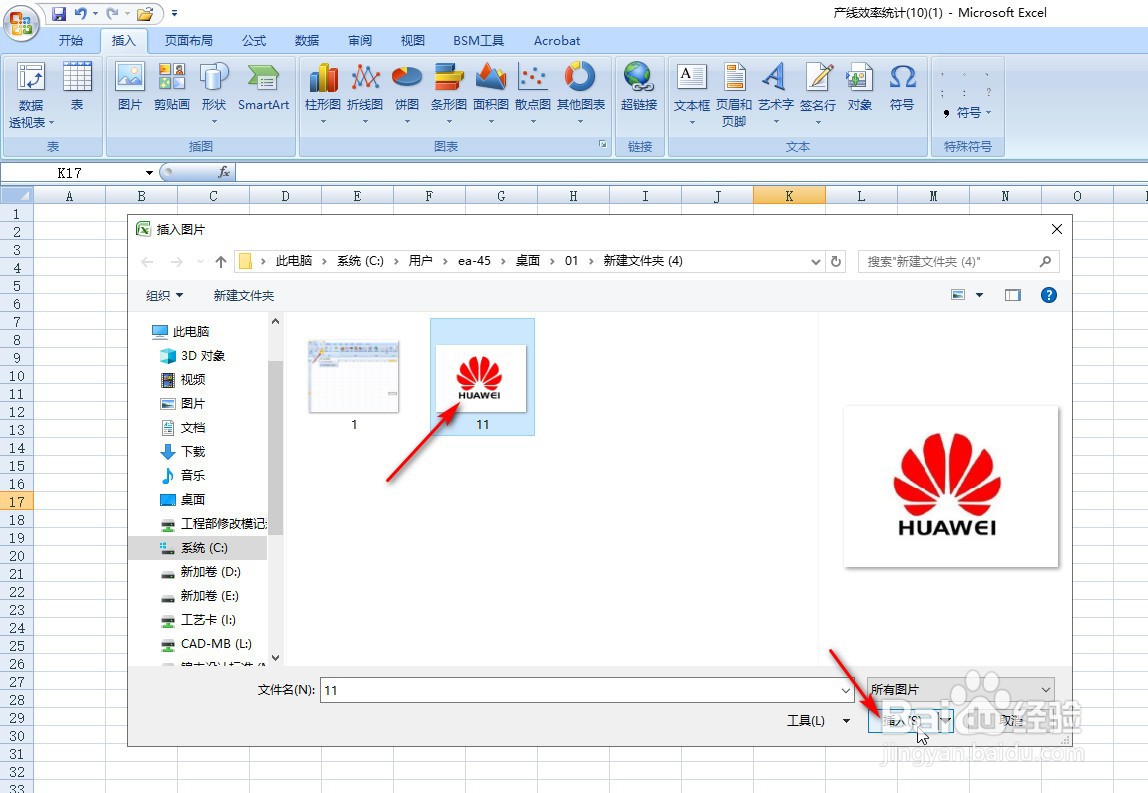Select 音乐 (Music) in navigation tree
The height and width of the screenshot is (793, 1148).
(184, 476)
